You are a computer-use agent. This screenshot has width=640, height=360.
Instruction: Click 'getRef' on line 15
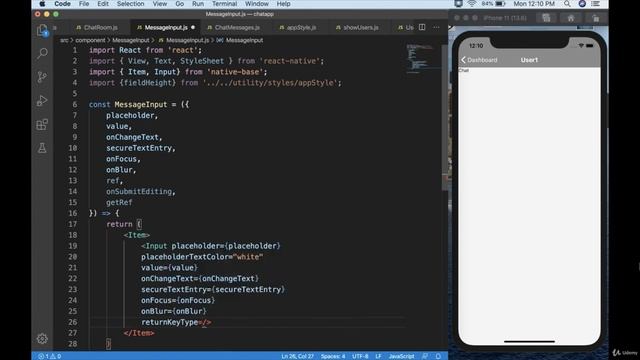click(x=119, y=202)
